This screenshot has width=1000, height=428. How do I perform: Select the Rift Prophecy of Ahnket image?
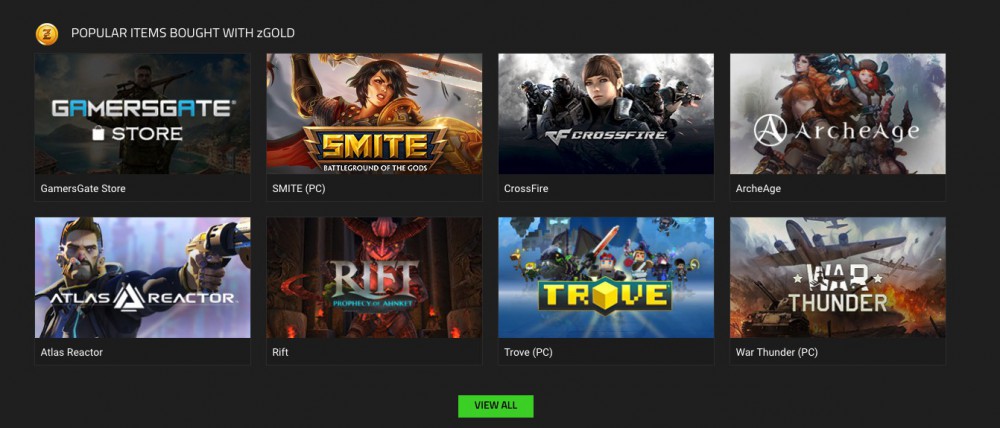click(374, 277)
